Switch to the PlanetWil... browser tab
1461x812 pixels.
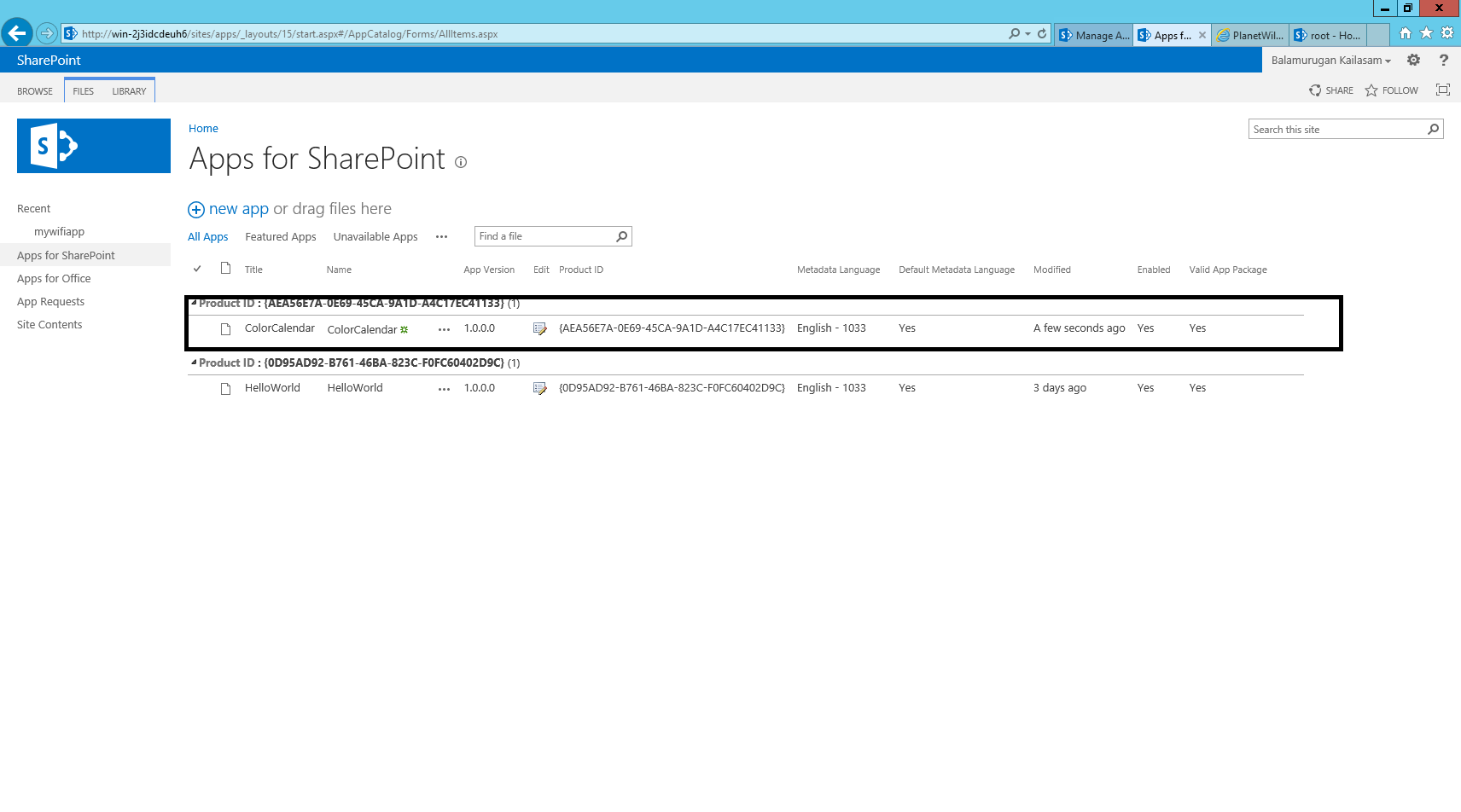click(1250, 35)
